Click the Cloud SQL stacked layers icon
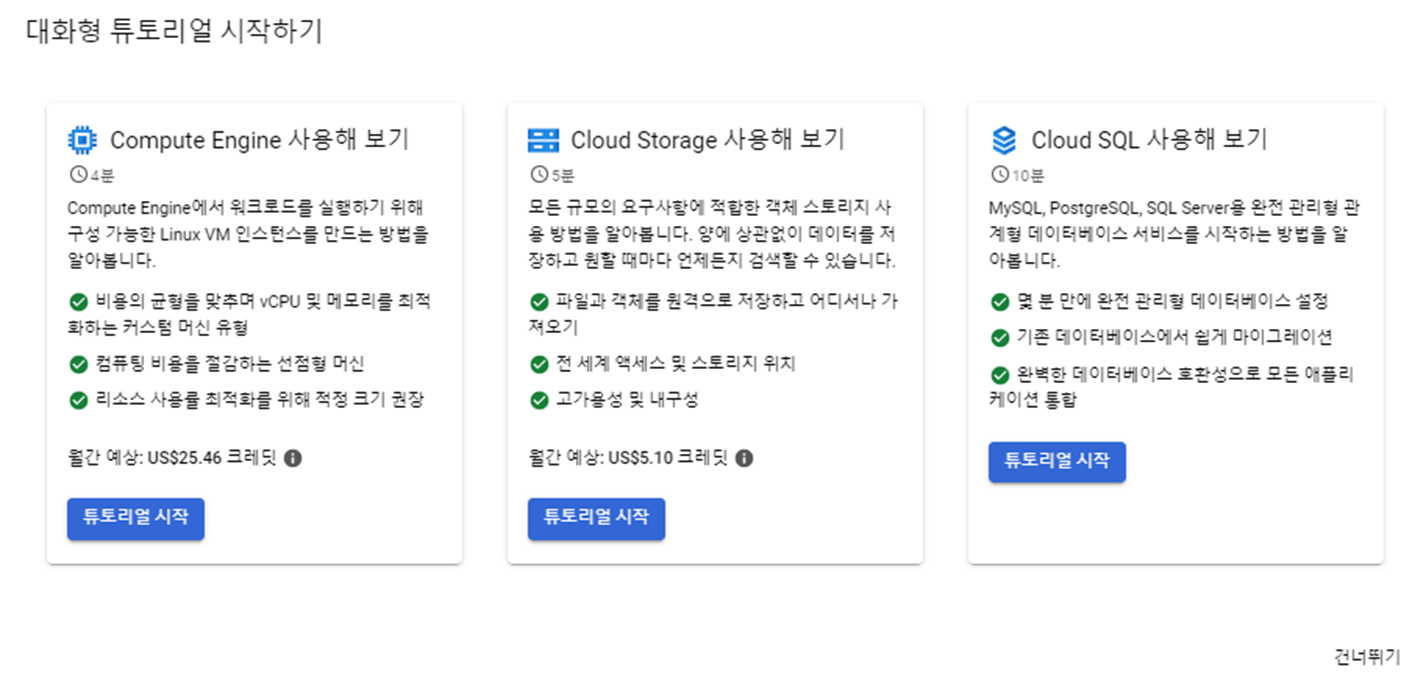The image size is (1426, 687). click(1003, 140)
